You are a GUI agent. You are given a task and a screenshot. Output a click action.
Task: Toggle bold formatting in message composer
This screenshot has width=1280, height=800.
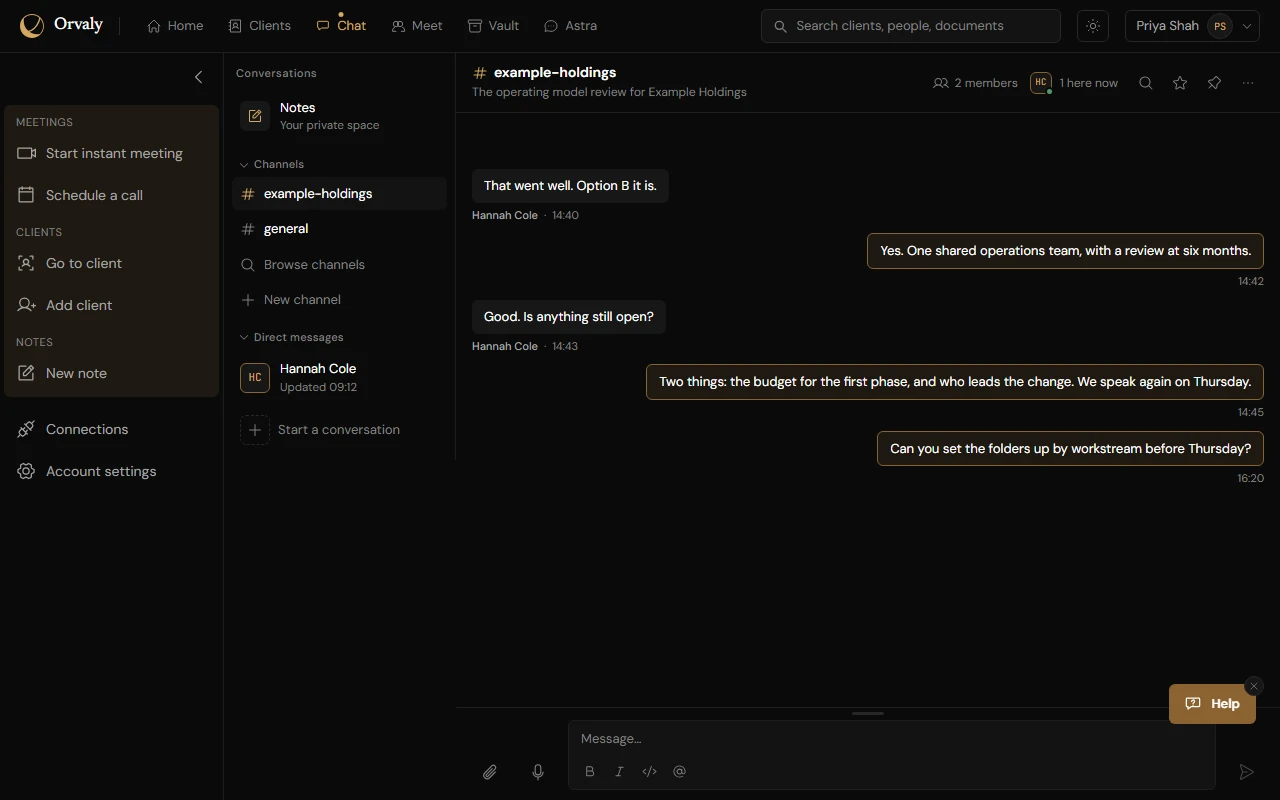click(590, 771)
